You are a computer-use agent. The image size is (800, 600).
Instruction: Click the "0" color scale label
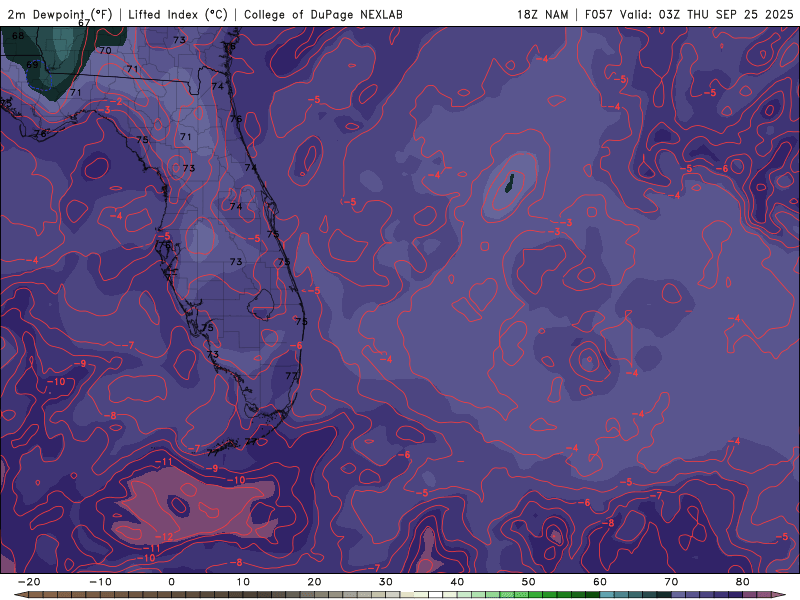[171, 582]
